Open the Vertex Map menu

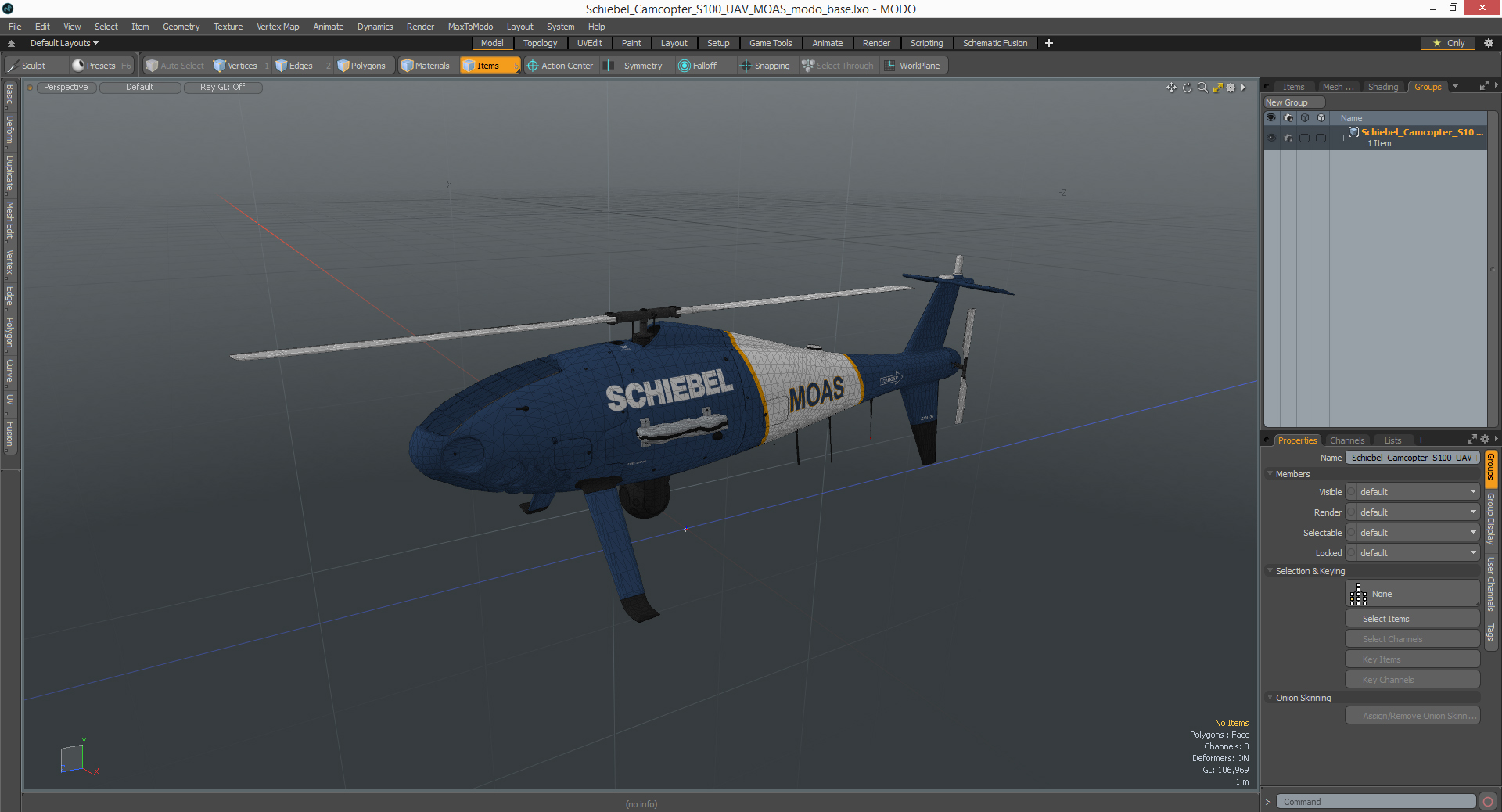pos(278,27)
